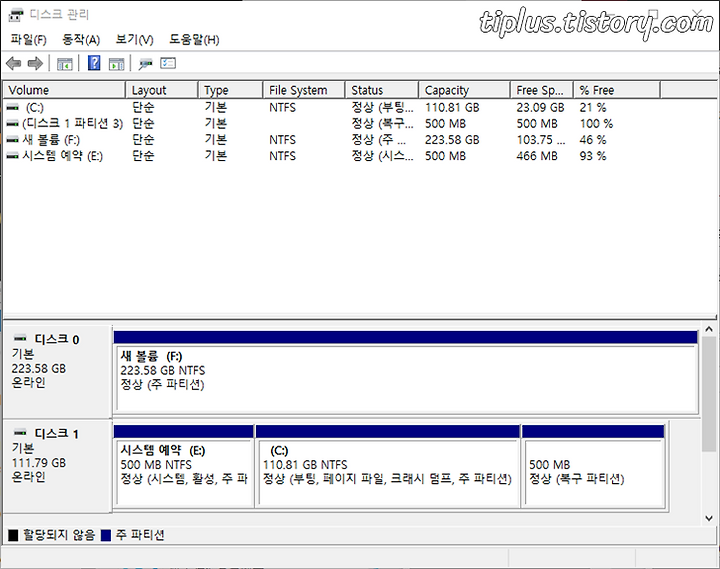Open the 도움말(H) menu
The height and width of the screenshot is (569, 720).
click(x=194, y=40)
